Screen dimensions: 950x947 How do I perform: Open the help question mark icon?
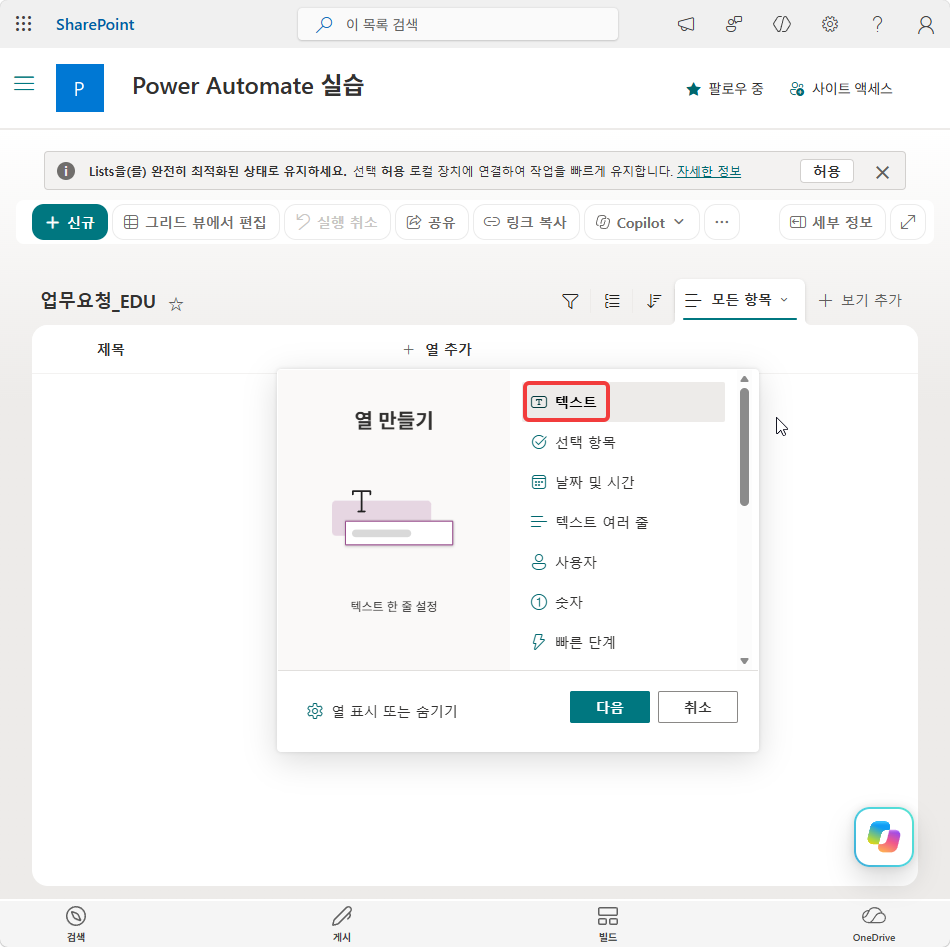click(x=877, y=24)
